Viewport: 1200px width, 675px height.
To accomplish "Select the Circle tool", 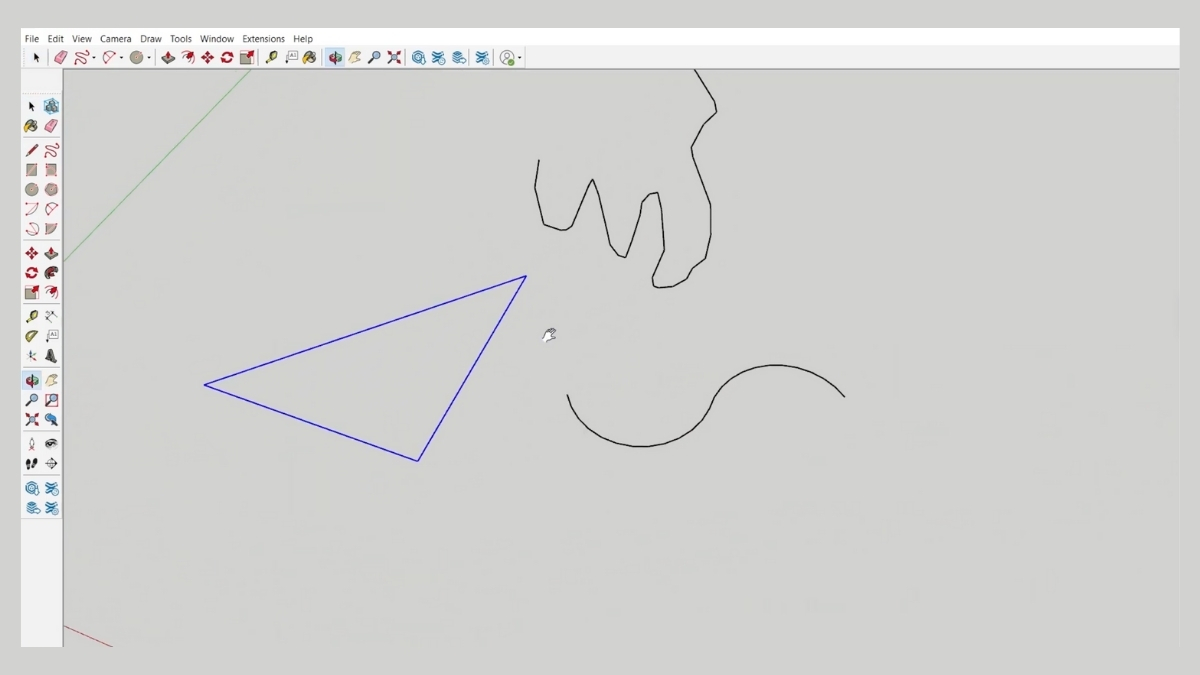I will (x=31, y=188).
